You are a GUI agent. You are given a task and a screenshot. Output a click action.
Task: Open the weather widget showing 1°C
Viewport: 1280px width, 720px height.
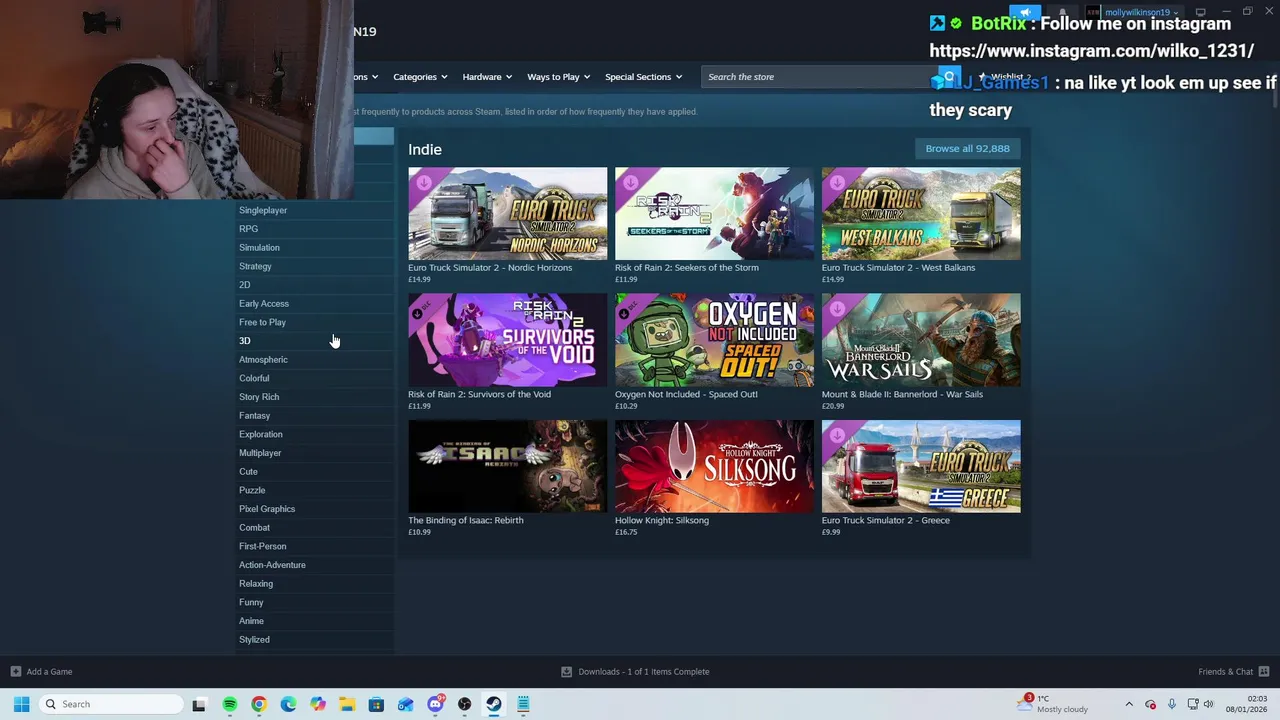click(1054, 704)
